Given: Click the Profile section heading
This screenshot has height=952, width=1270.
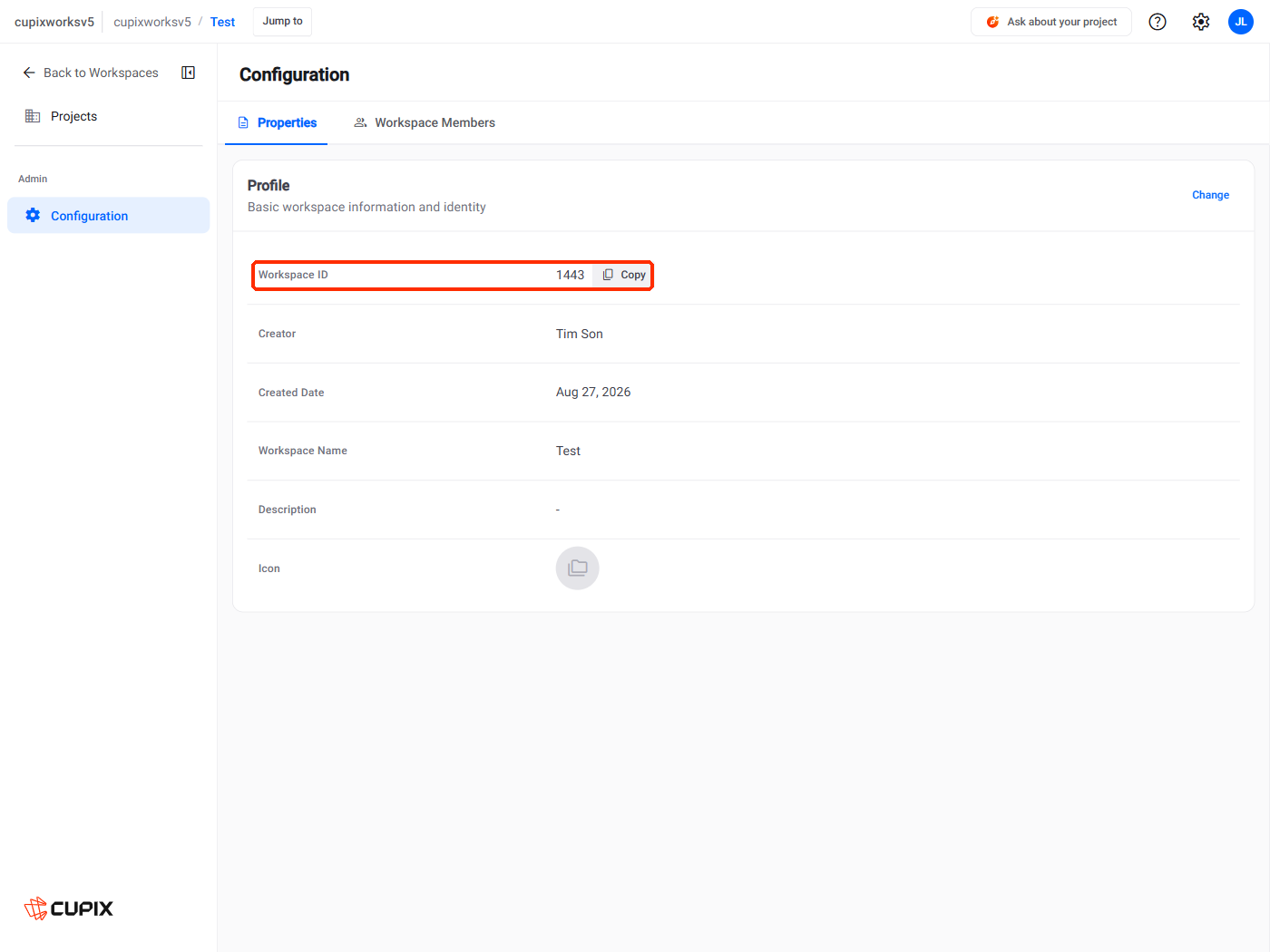Looking at the screenshot, I should click(x=269, y=185).
